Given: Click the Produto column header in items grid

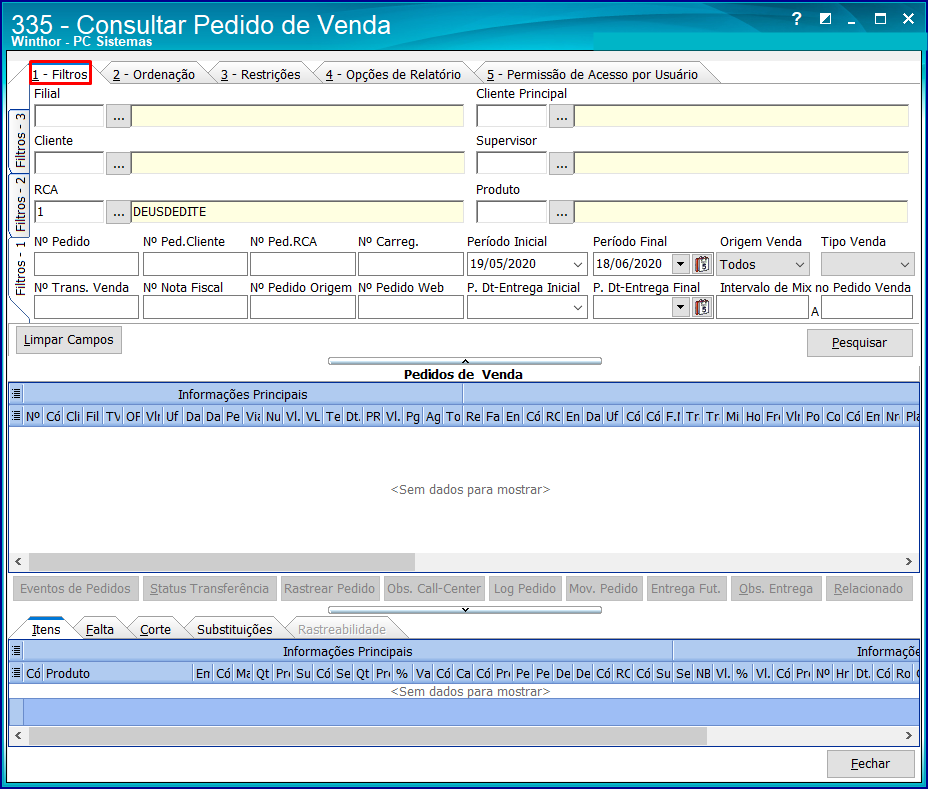Looking at the screenshot, I should click(x=118, y=673).
